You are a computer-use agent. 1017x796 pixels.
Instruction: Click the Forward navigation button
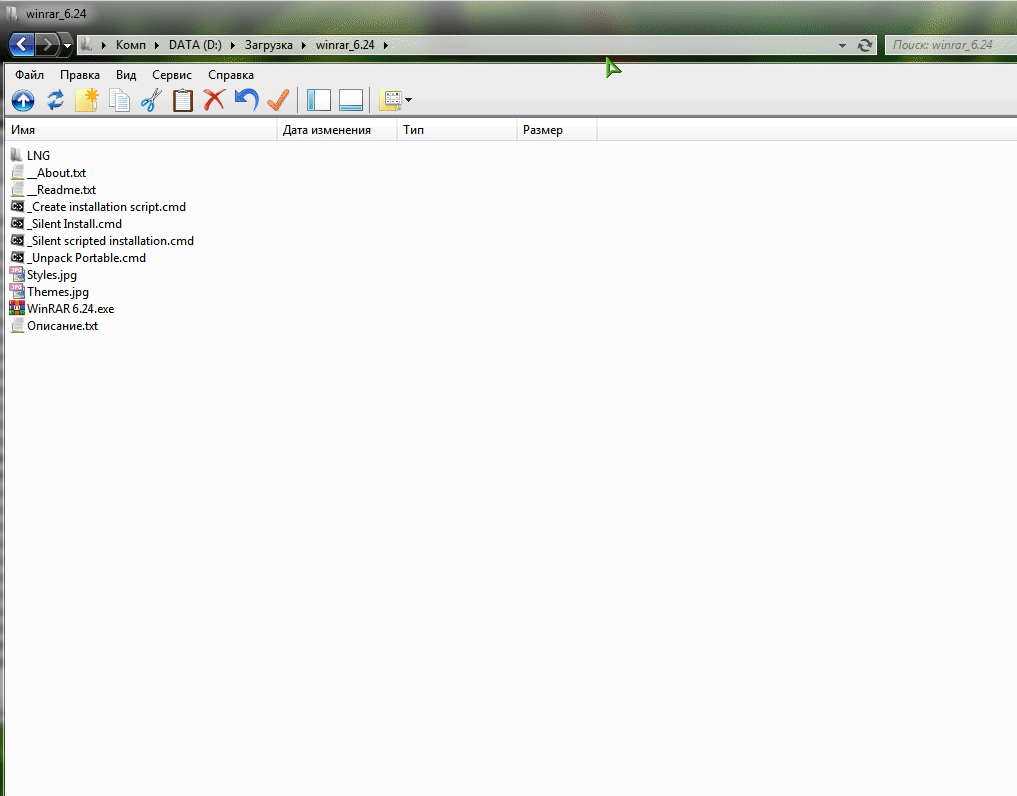[x=47, y=45]
